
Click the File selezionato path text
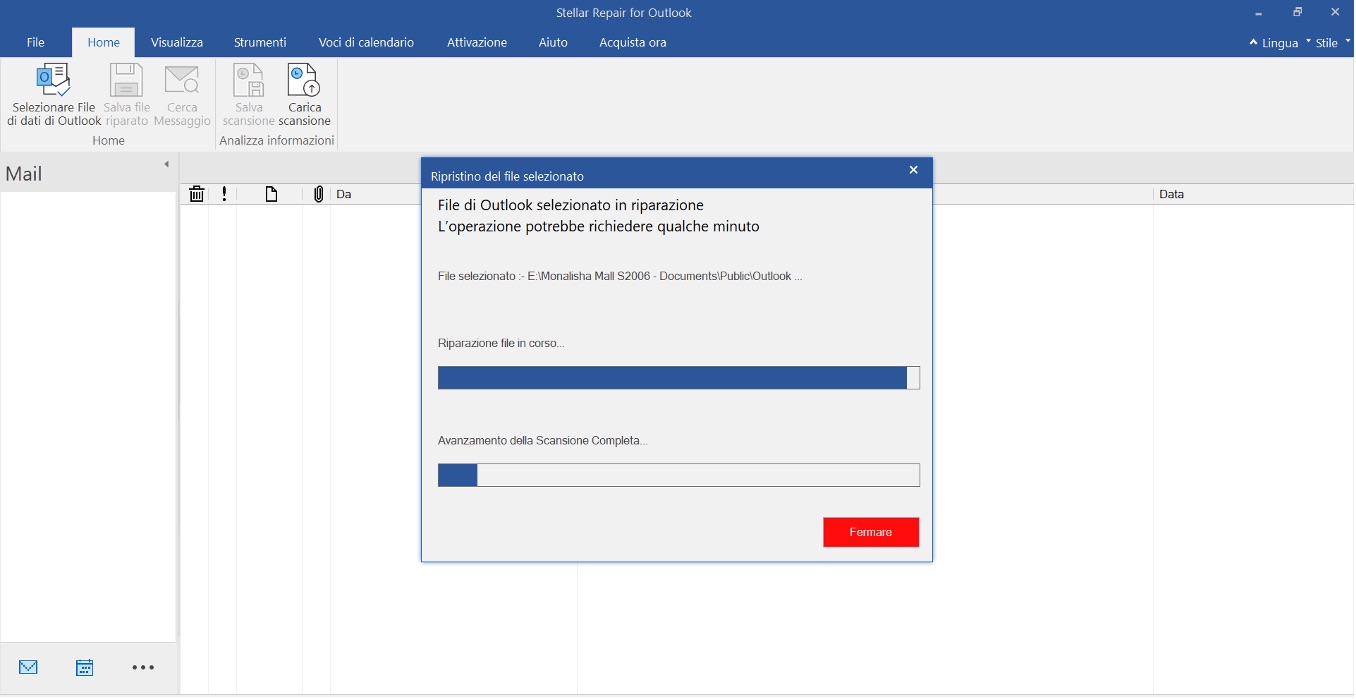pyautogui.click(x=620, y=276)
